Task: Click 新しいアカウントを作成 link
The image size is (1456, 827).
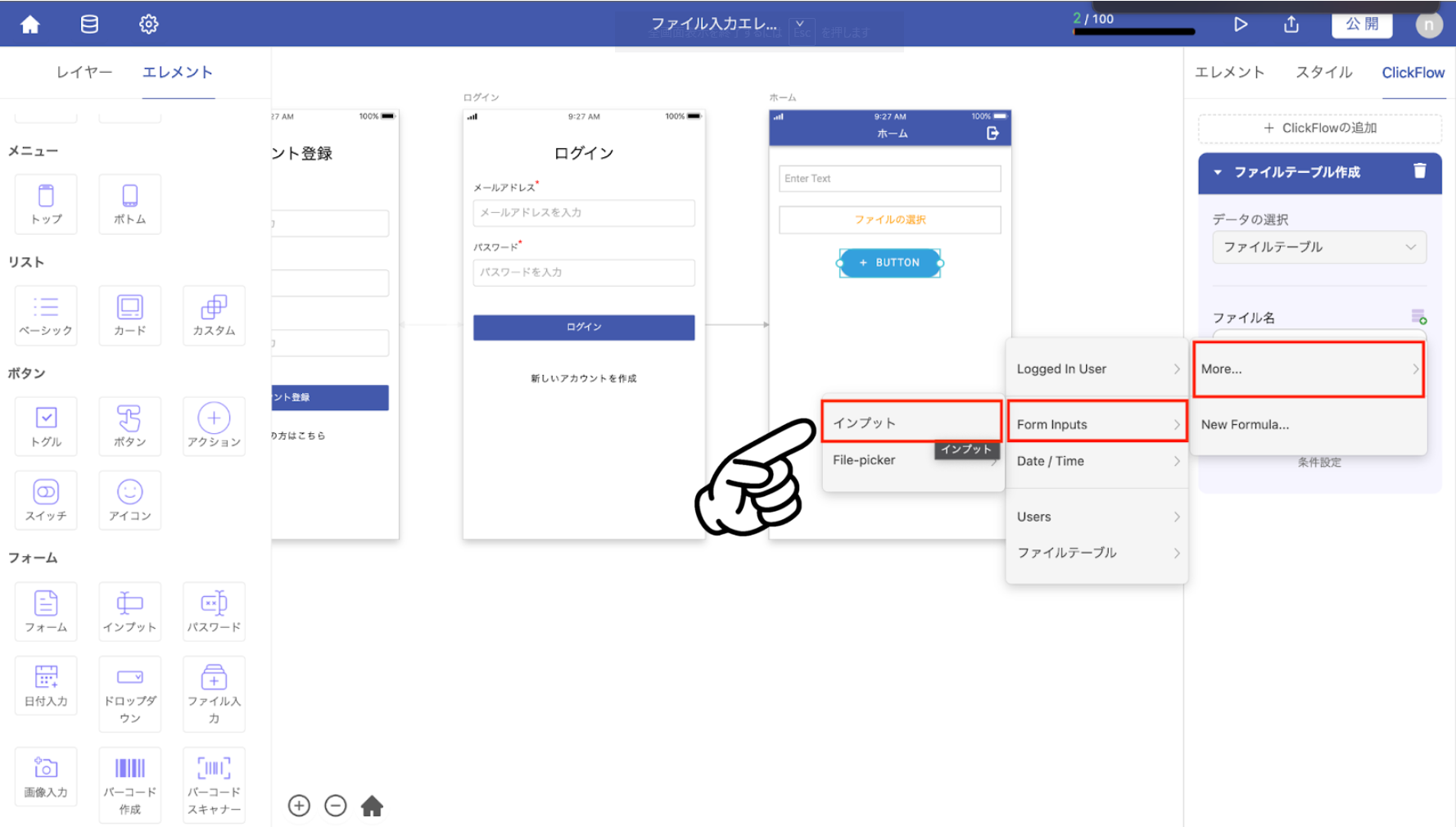Action: [x=583, y=378]
